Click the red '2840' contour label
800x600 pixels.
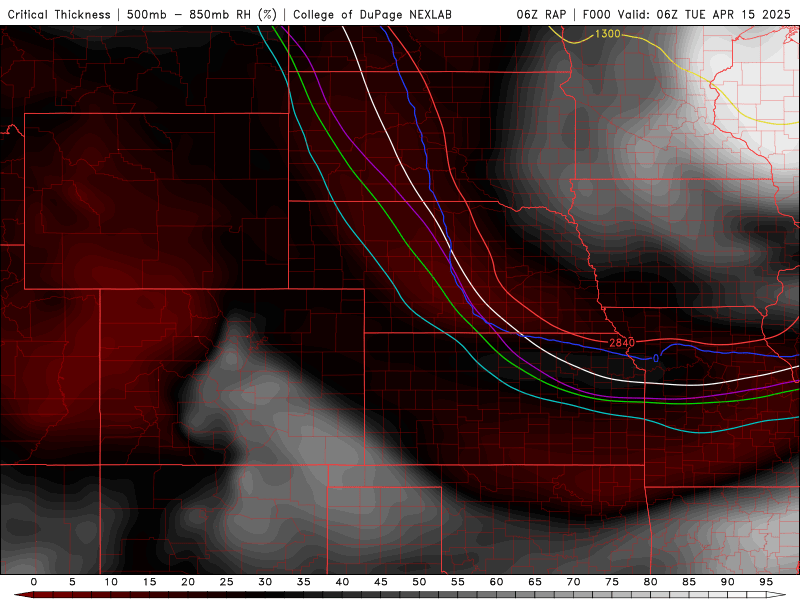tap(622, 342)
